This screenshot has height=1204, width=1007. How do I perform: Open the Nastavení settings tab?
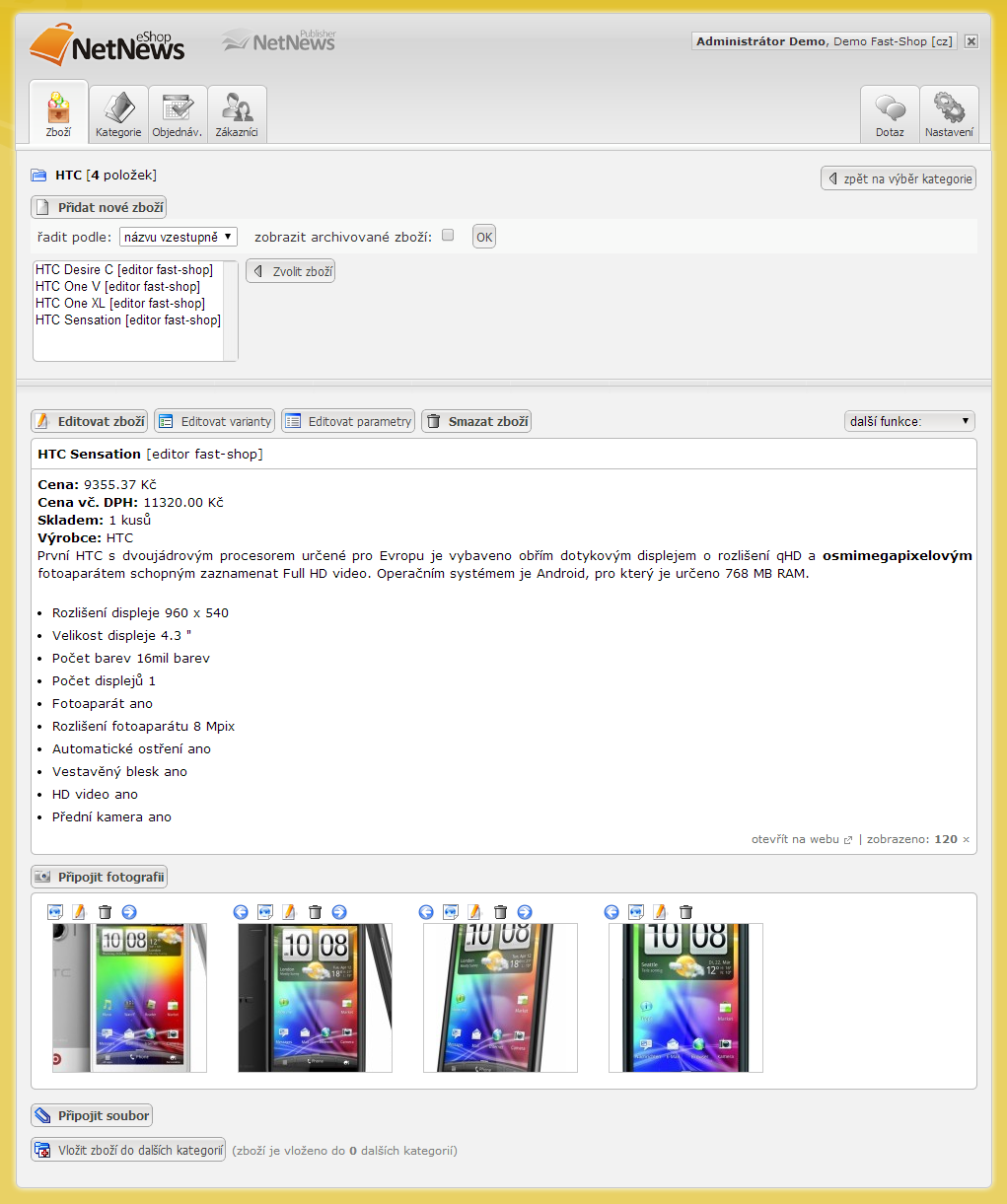tap(949, 114)
